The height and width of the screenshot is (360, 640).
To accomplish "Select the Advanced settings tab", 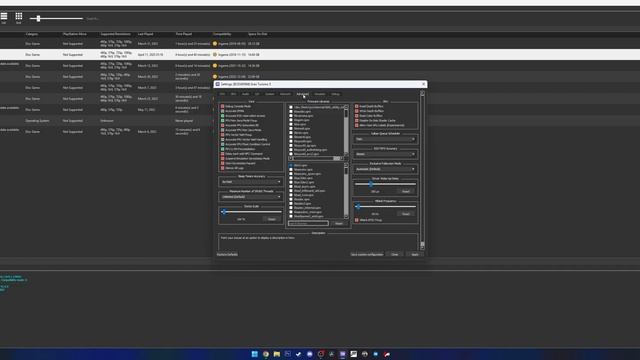I will [302, 94].
